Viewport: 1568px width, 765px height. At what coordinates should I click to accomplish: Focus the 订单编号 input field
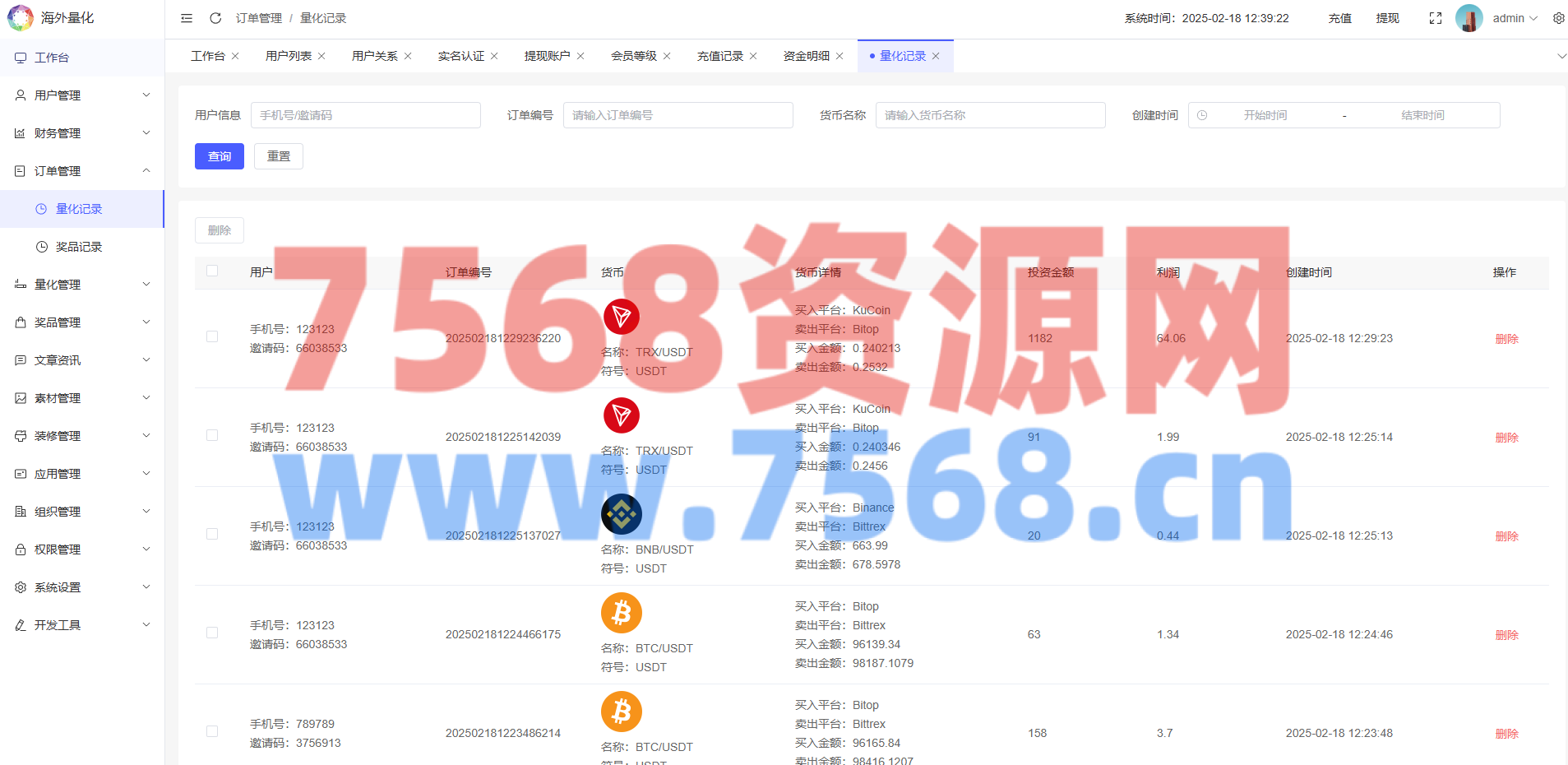678,115
